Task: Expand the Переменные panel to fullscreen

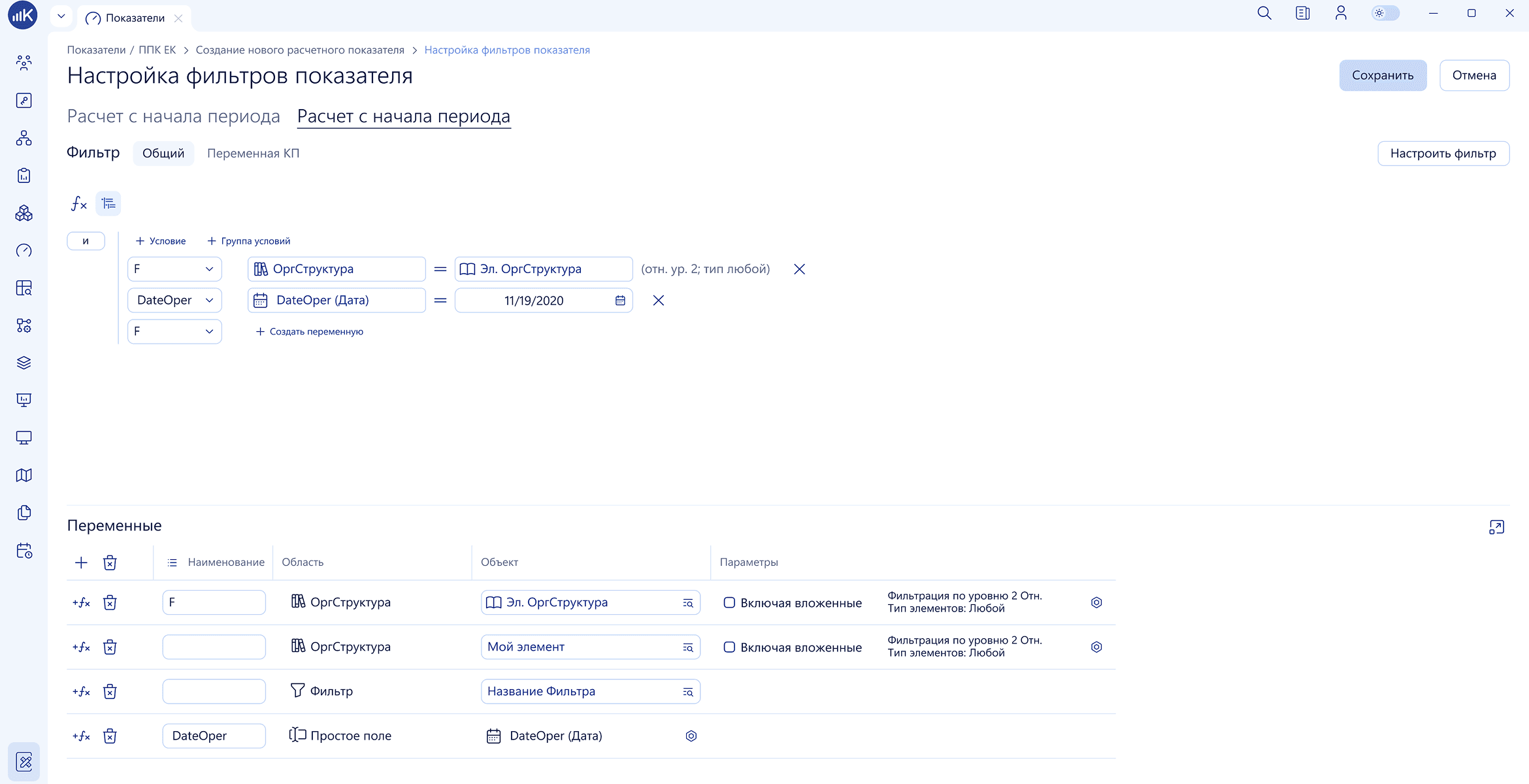Action: (1496, 527)
